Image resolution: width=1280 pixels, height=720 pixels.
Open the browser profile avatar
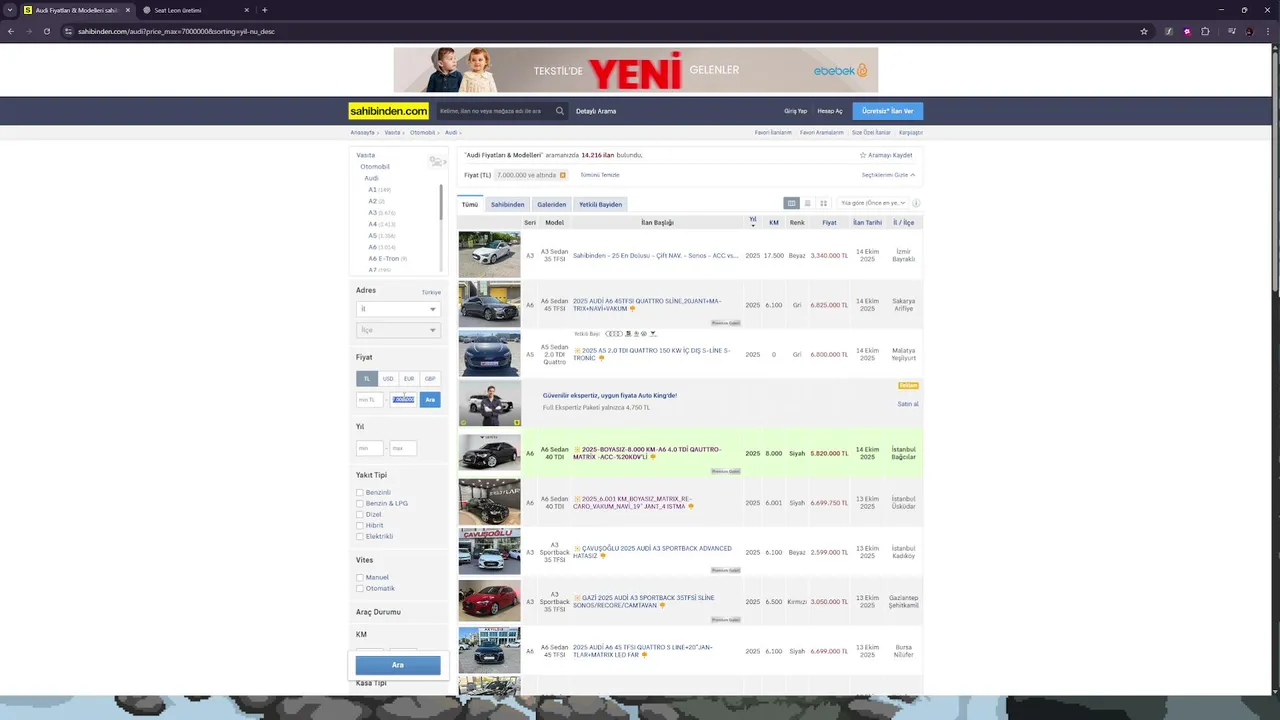(1249, 31)
